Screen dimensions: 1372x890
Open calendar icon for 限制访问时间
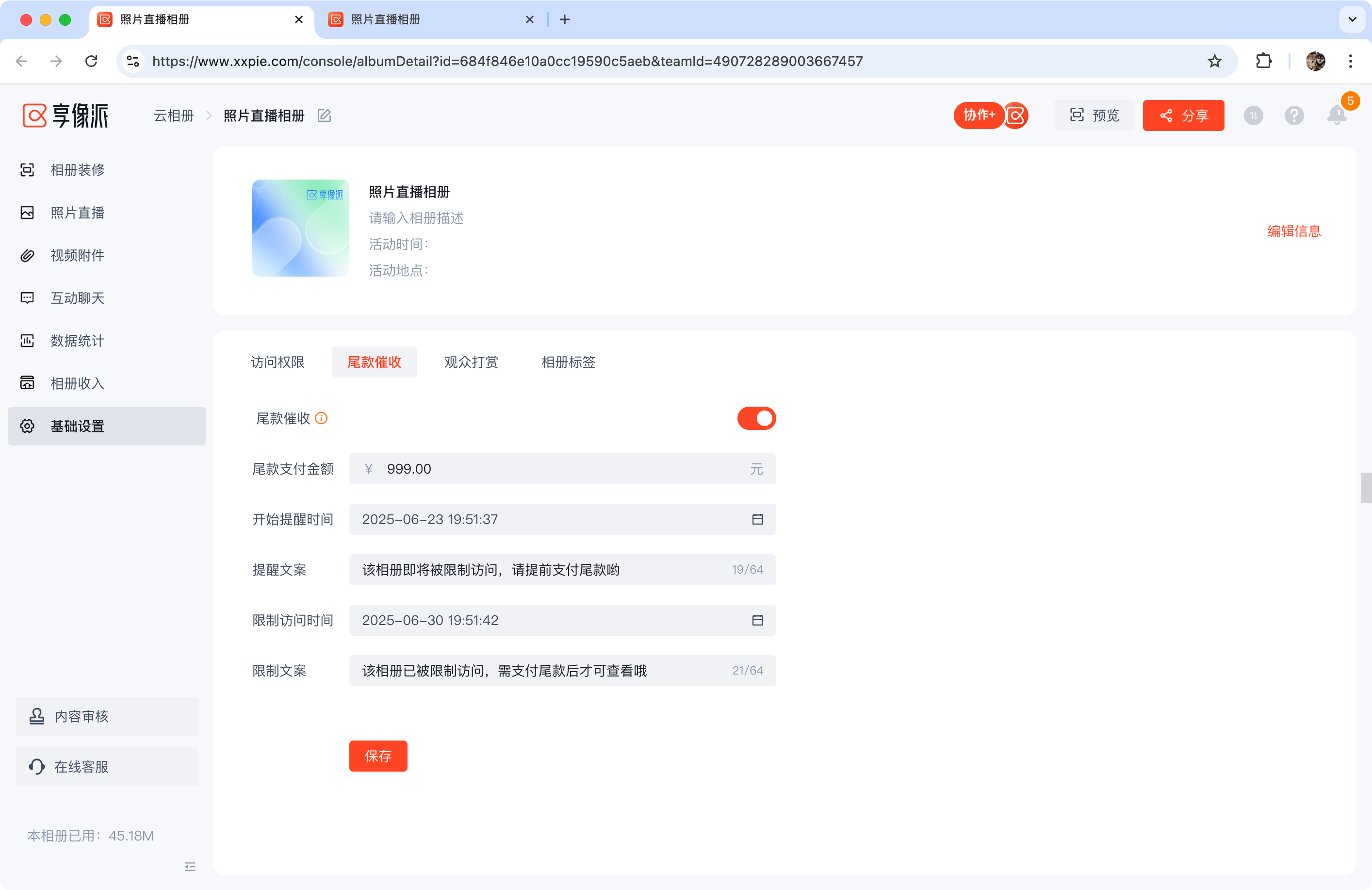(757, 620)
